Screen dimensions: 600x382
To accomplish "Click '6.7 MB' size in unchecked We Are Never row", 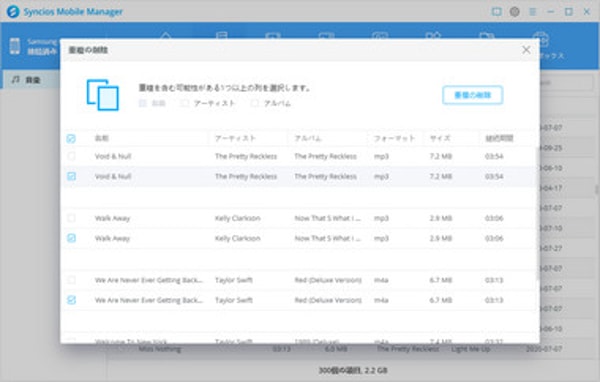I will tap(441, 280).
